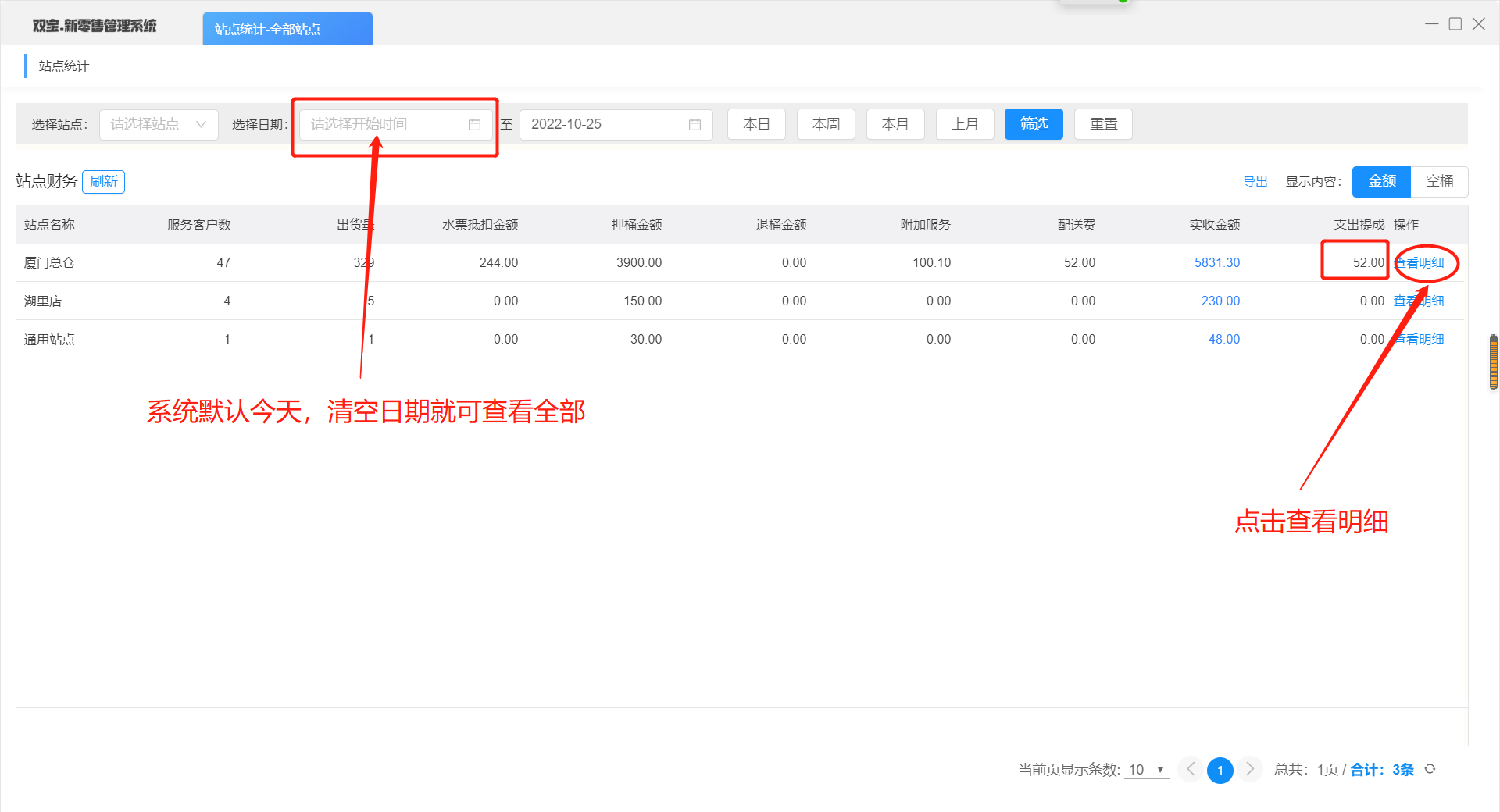The height and width of the screenshot is (812, 1500).
Task: Choose the 本月 quick date range
Action: (895, 124)
